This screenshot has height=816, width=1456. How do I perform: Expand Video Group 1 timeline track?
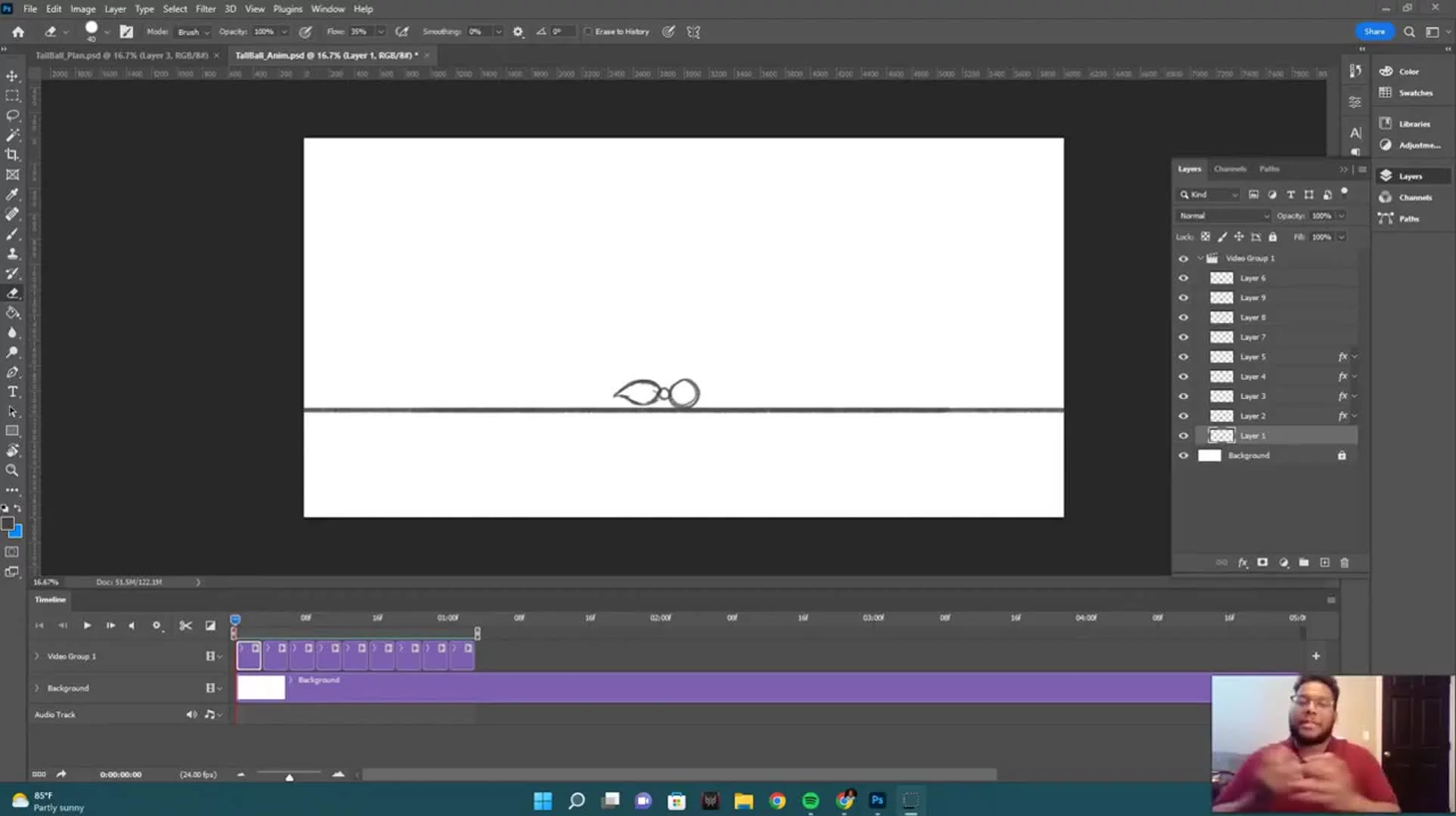36,657
